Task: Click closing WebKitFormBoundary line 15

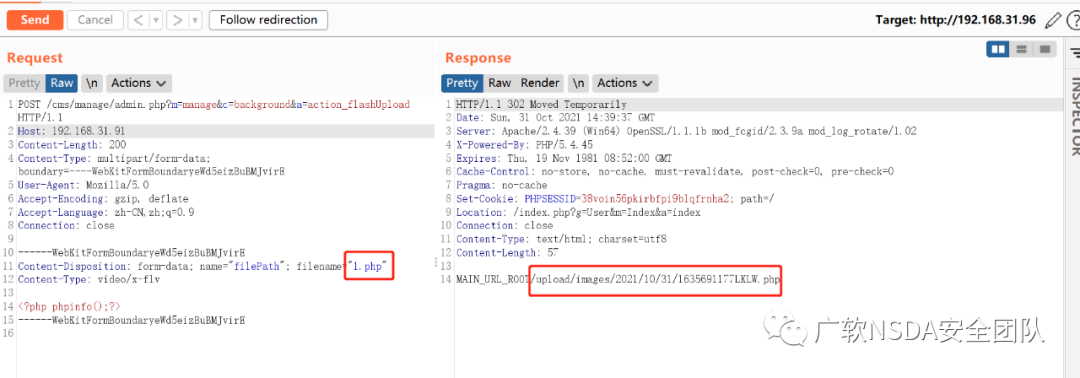Action: point(132,320)
